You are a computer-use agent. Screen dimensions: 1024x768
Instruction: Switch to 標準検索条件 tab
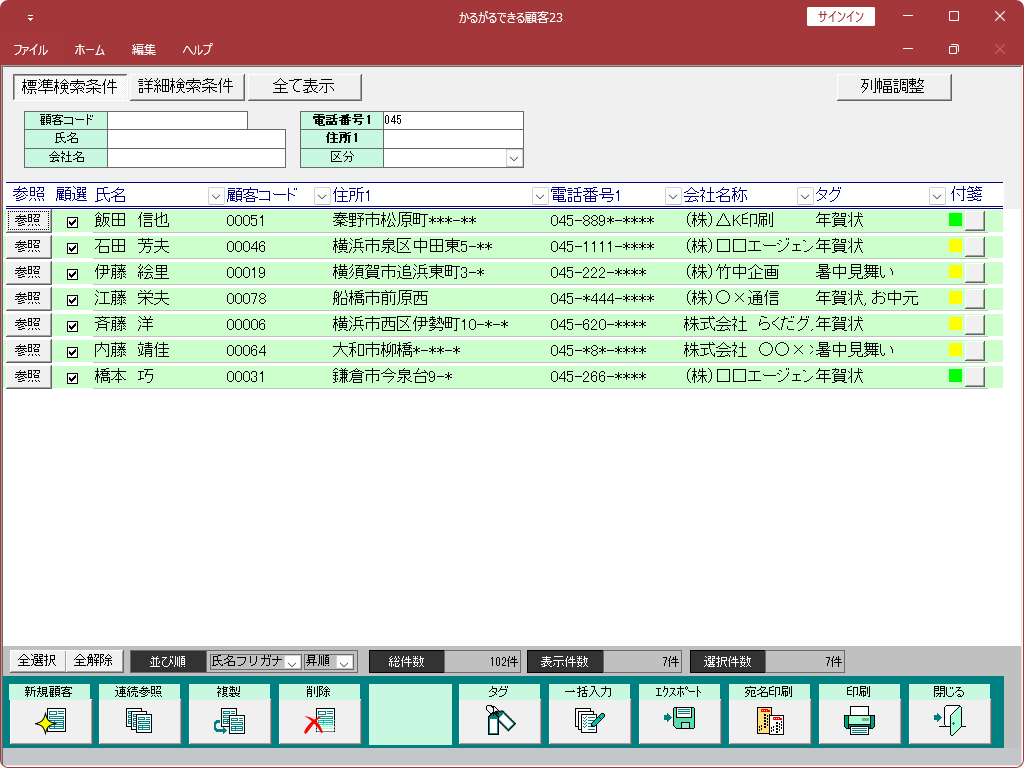(70, 86)
